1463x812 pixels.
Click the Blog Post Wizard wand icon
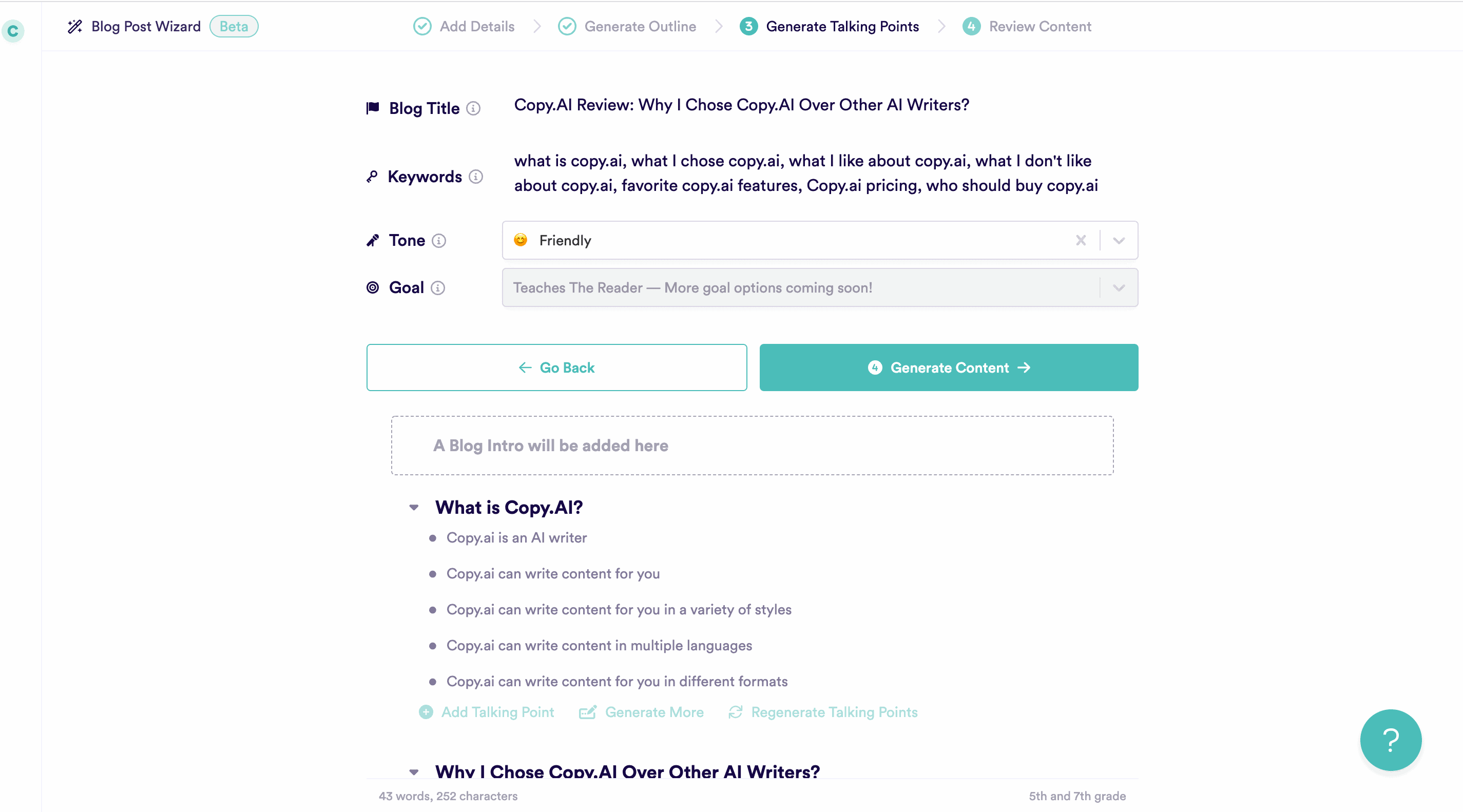click(x=75, y=27)
